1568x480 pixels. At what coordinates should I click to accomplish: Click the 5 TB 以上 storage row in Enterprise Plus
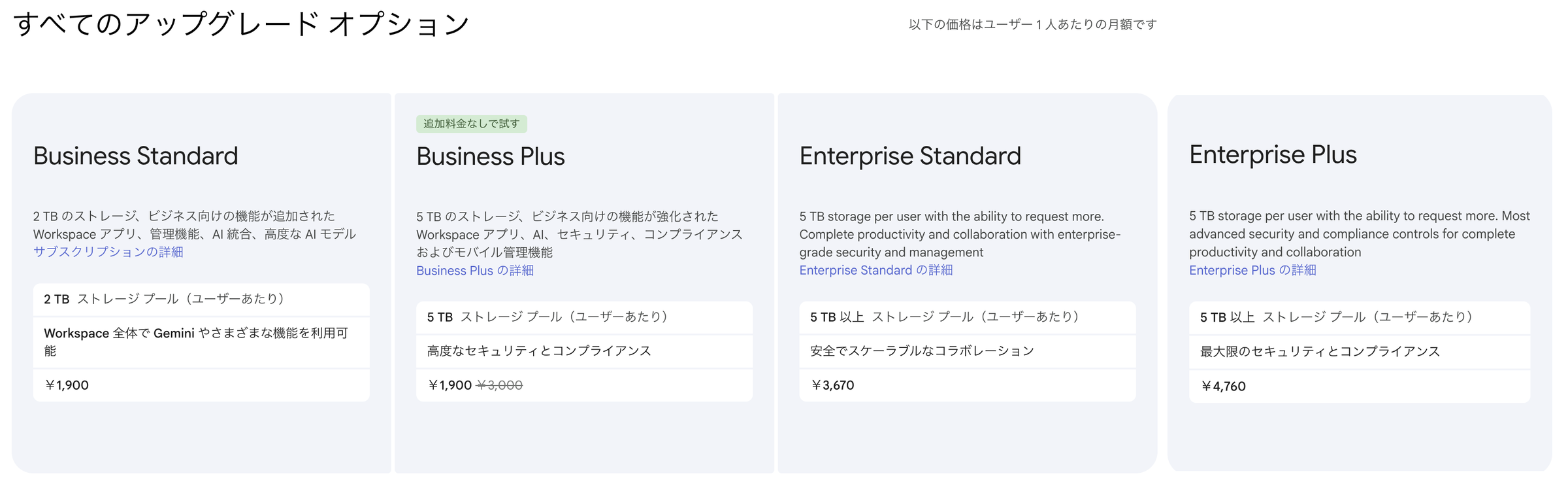click(x=1360, y=317)
